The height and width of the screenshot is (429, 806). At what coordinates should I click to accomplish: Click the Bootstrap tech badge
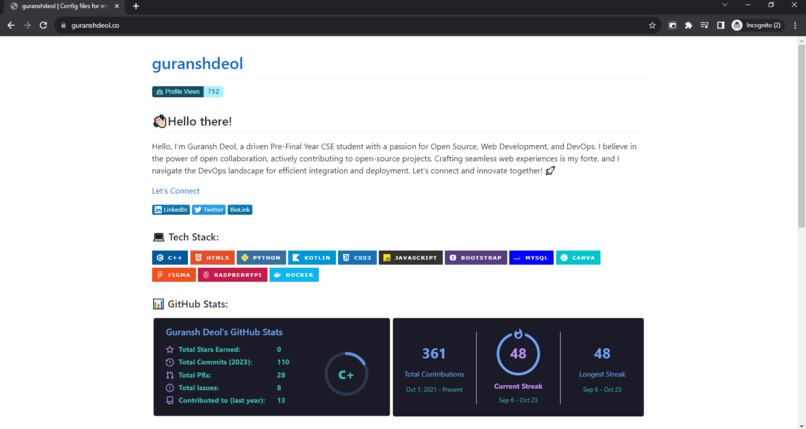tap(476, 257)
